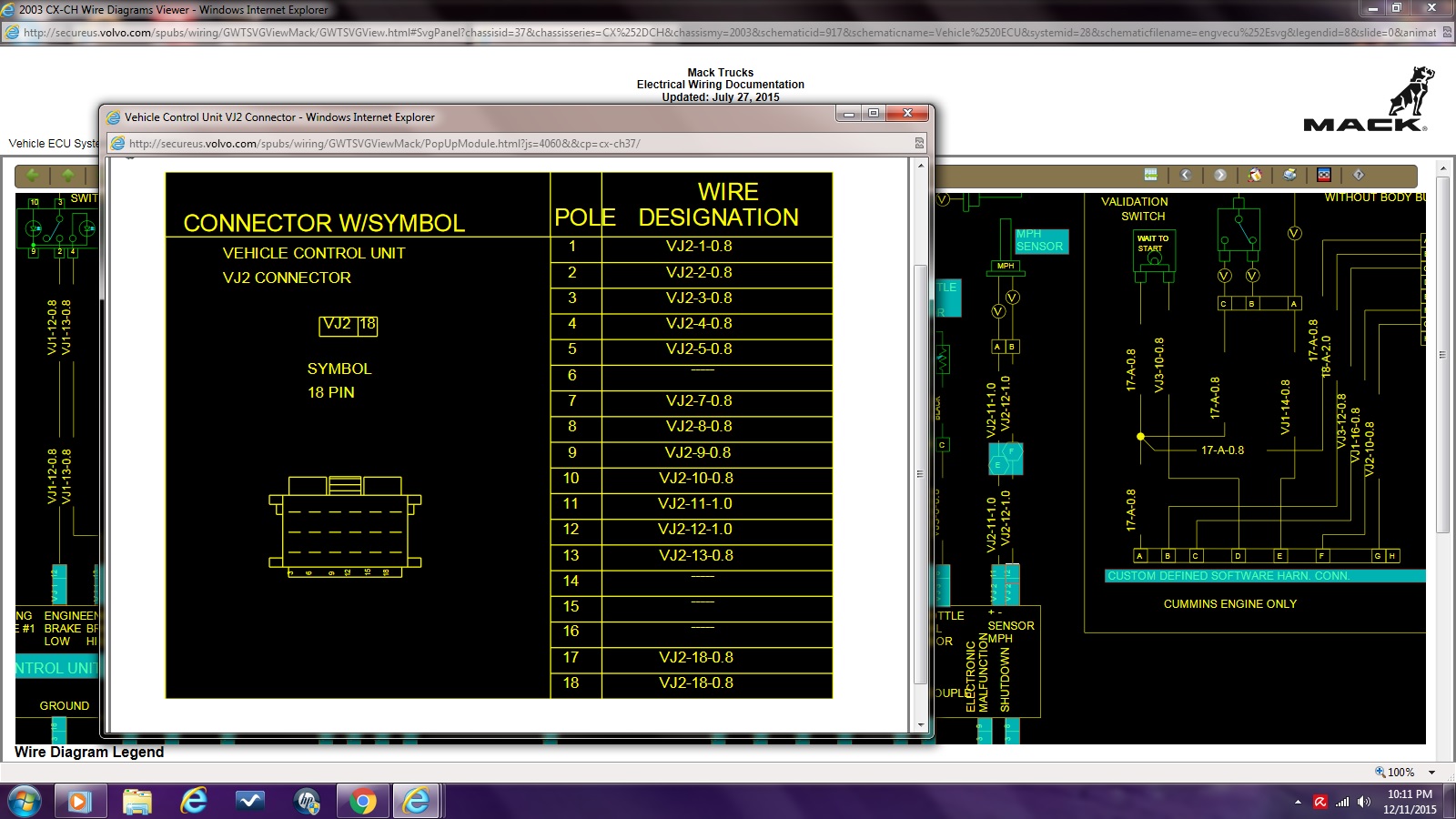The width and height of the screenshot is (1456, 819).
Task: Click the popup window Internet Explorer title icon
Action: (114, 117)
